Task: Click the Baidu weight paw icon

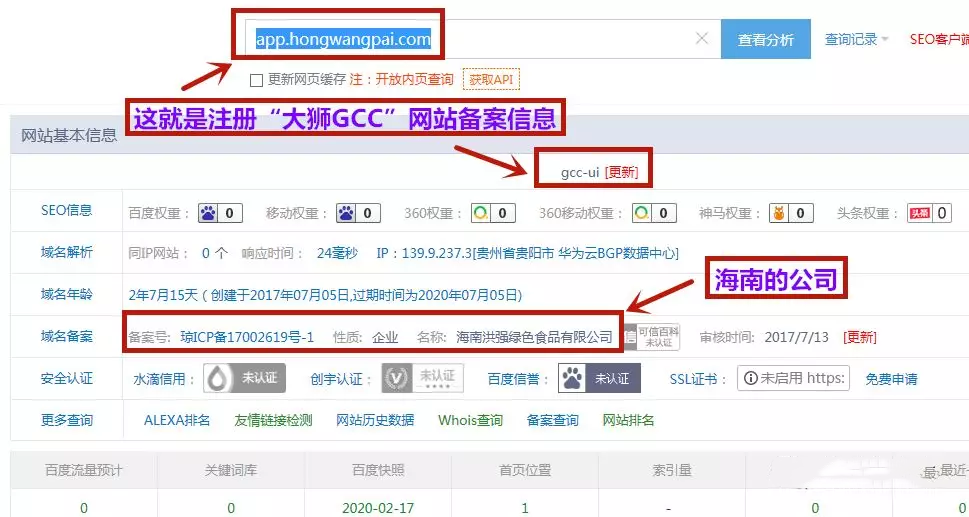Action: click(x=208, y=213)
